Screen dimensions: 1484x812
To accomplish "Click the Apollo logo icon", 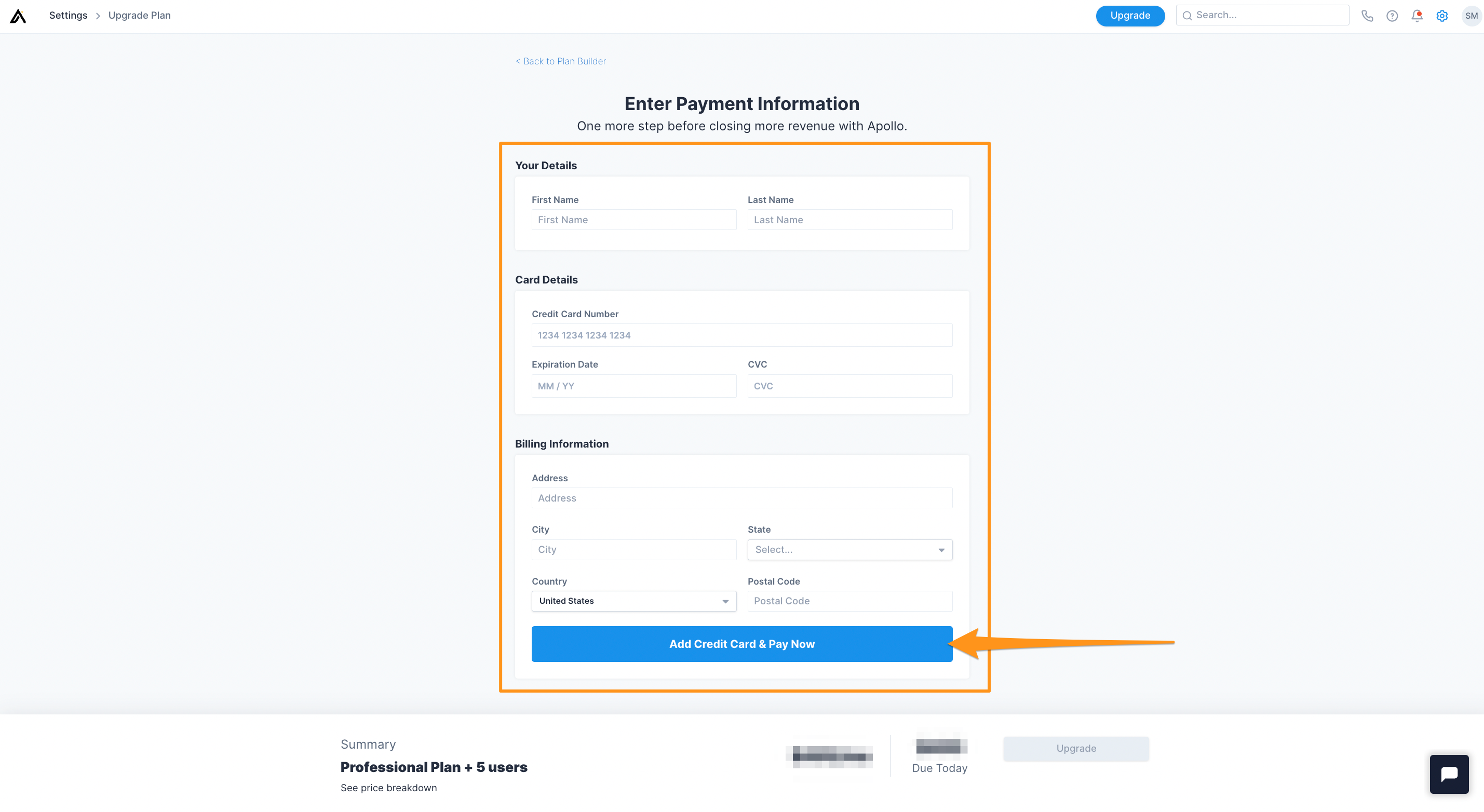I will coord(18,16).
